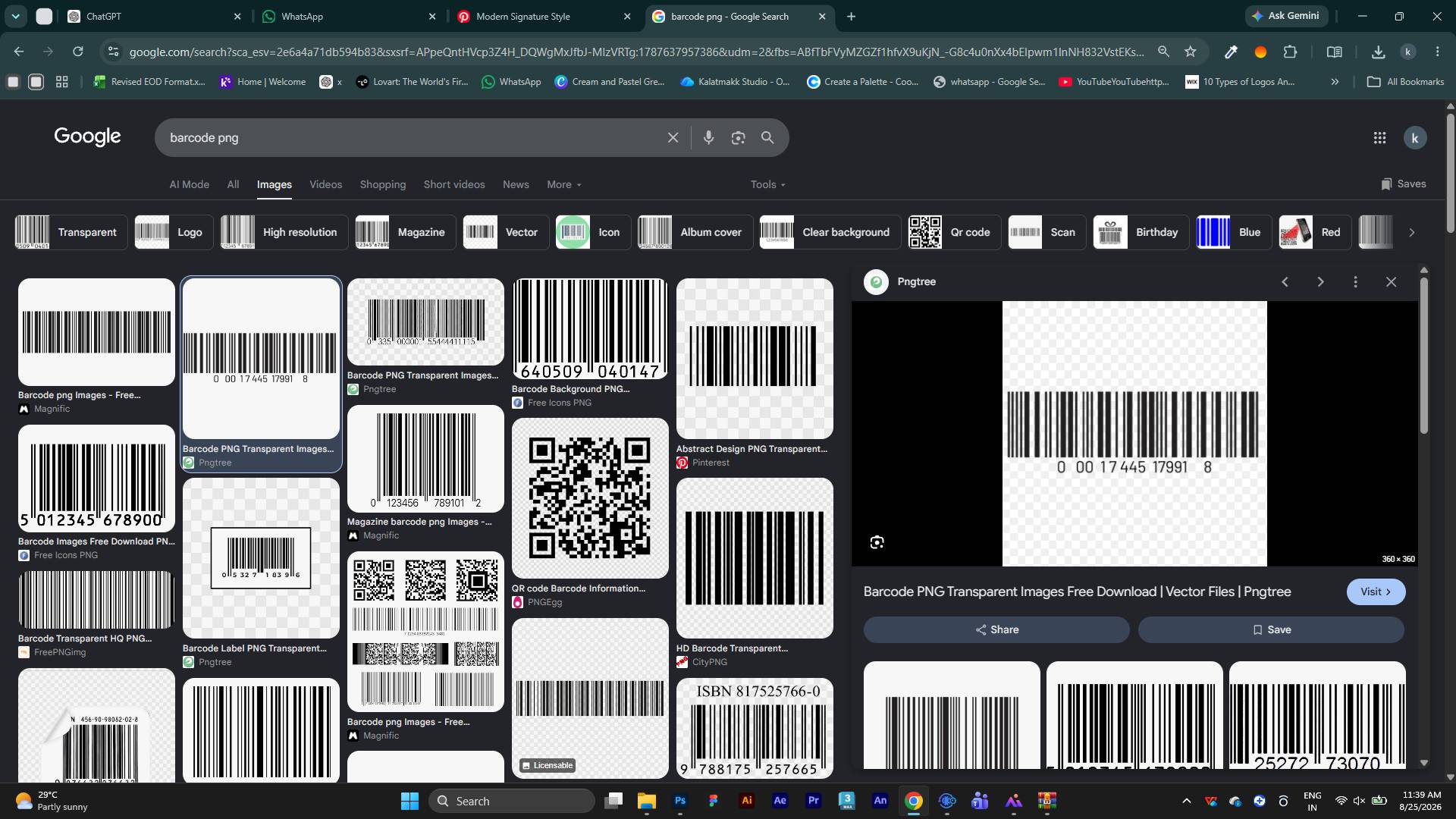Open the QR code Barcode Information thumbnail
This screenshot has height=819, width=1456.
point(590,498)
